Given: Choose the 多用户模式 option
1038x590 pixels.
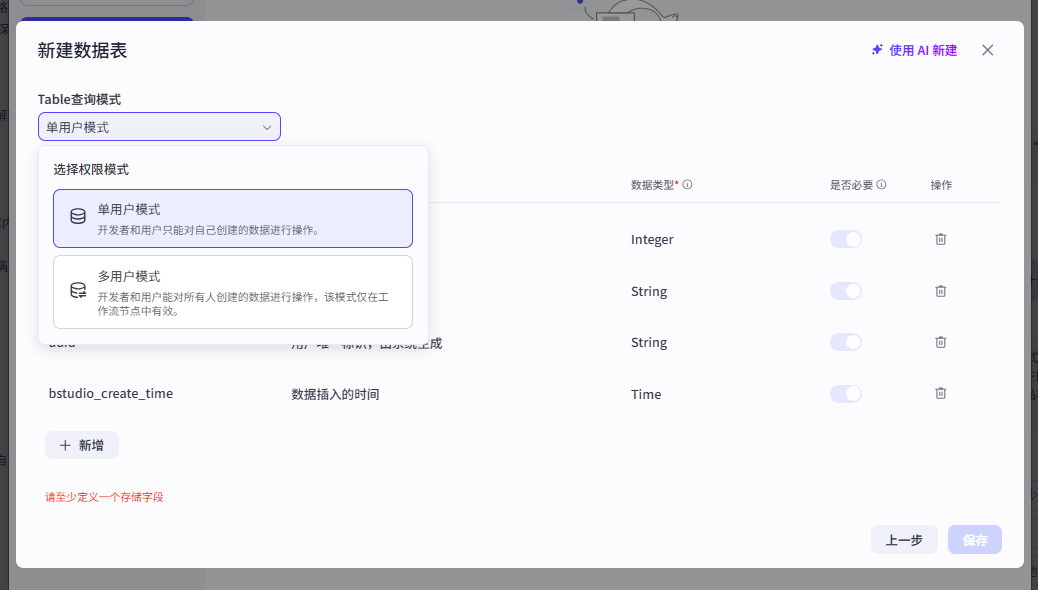Looking at the screenshot, I should 232,291.
